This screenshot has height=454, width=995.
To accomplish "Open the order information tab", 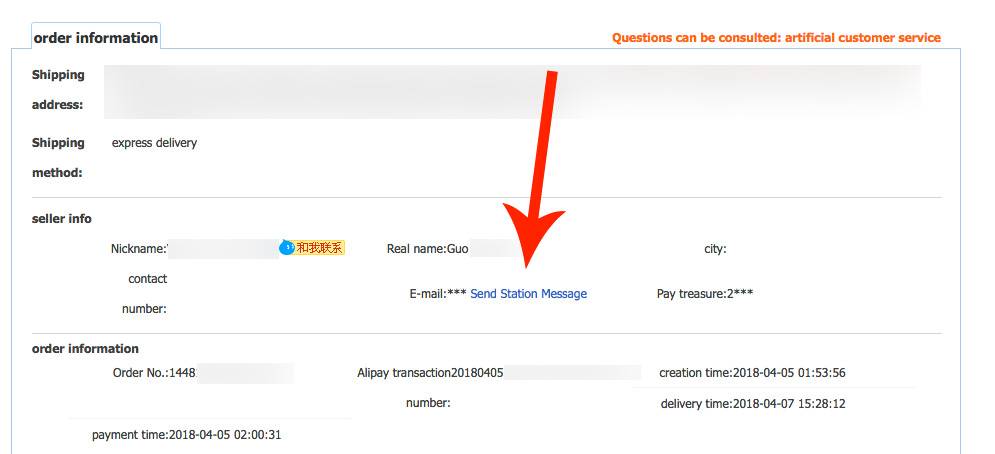I will pos(96,37).
